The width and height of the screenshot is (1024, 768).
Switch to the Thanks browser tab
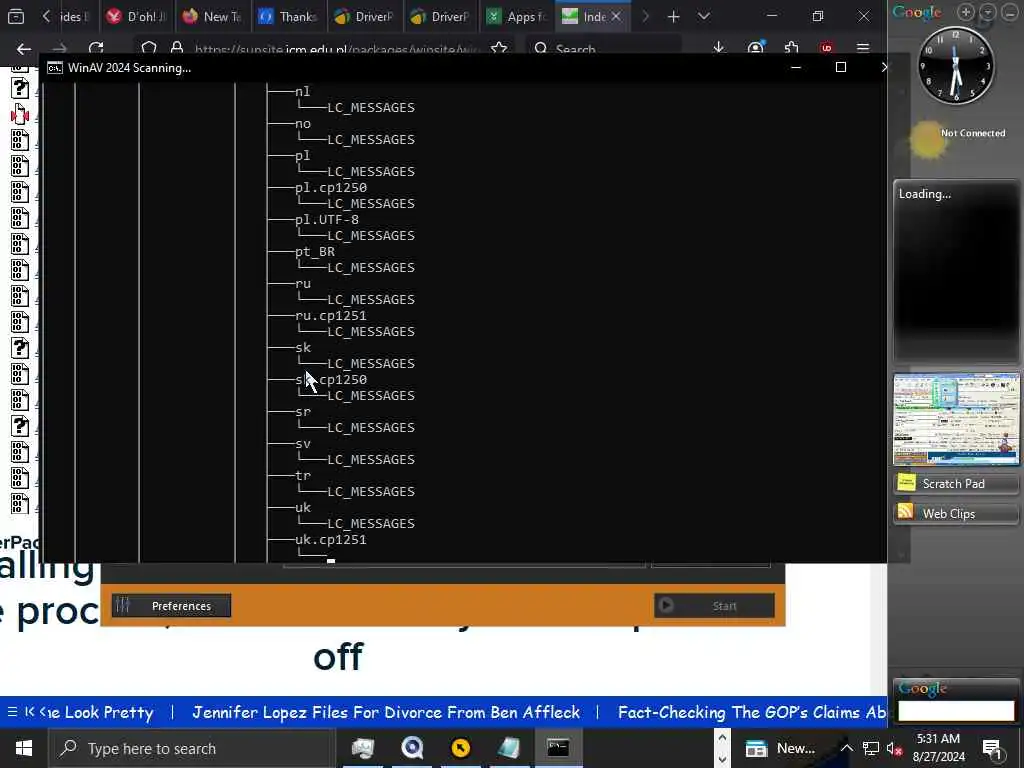point(288,16)
